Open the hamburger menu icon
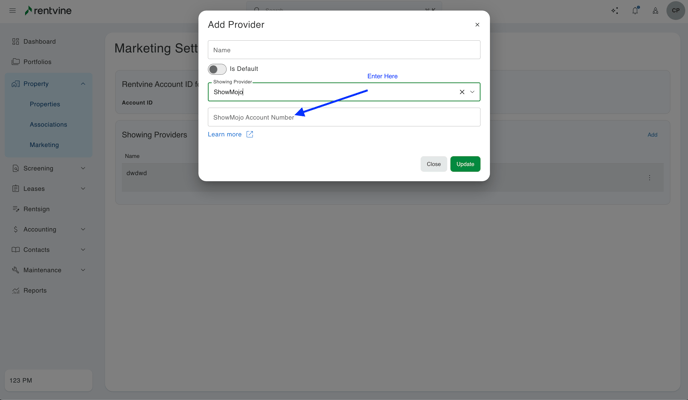688x400 pixels. (12, 11)
